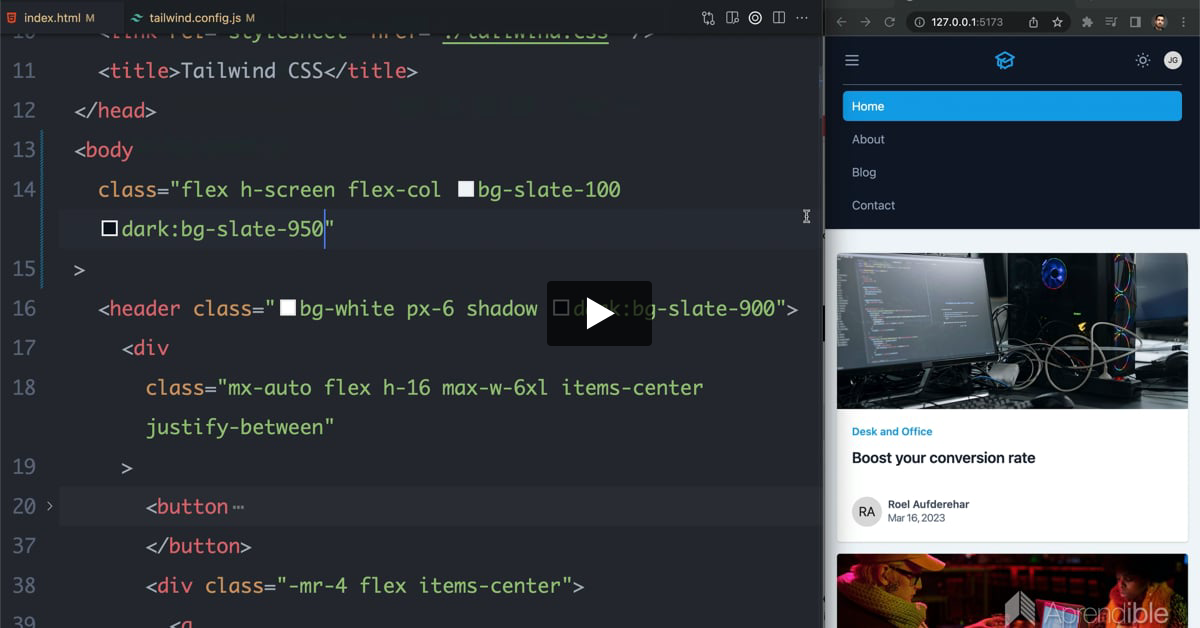Toggle light/dark theme with the sun icon
The height and width of the screenshot is (628, 1200).
[1143, 61]
